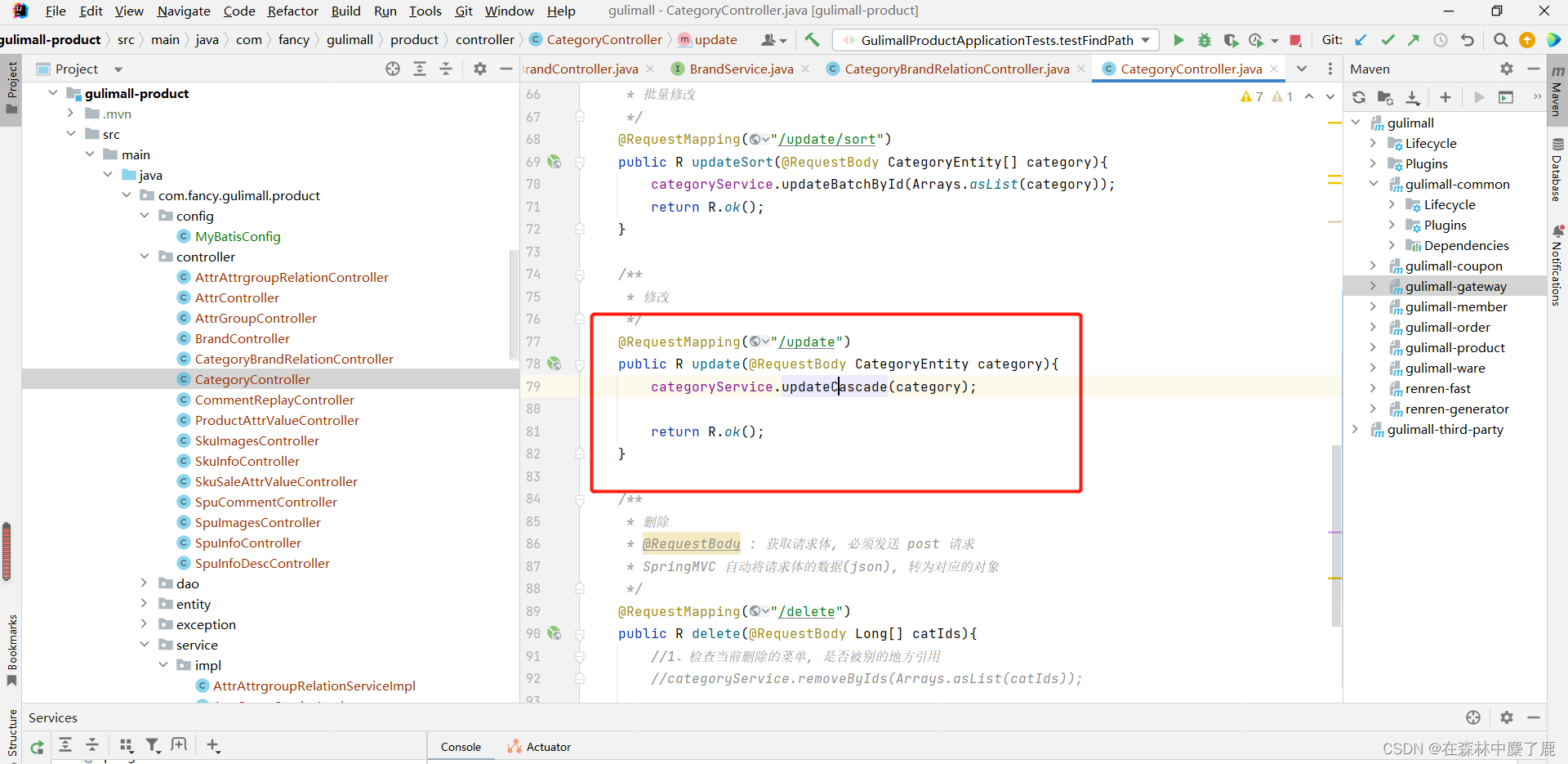Viewport: 1568px width, 764px height.
Task: Click the editor vertical scrollbar
Action: click(x=1336, y=535)
